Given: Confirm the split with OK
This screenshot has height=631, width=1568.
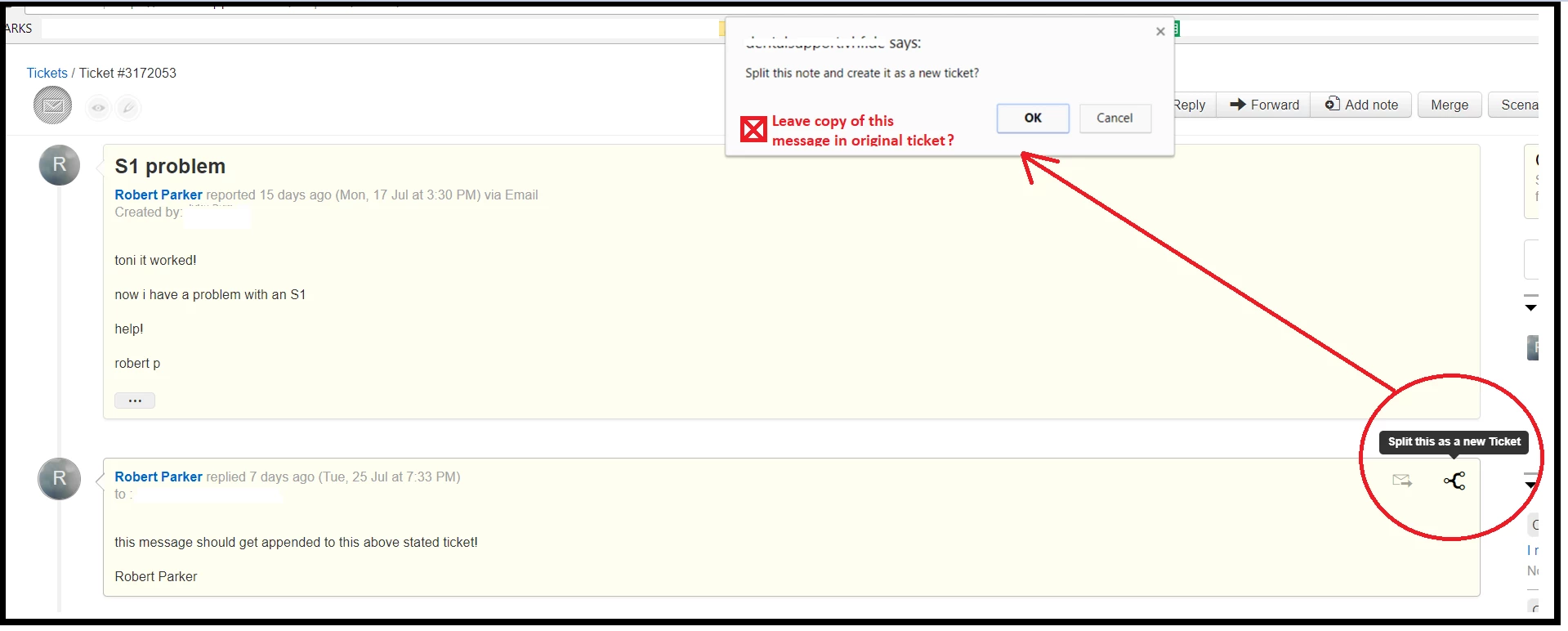Looking at the screenshot, I should click(1033, 118).
